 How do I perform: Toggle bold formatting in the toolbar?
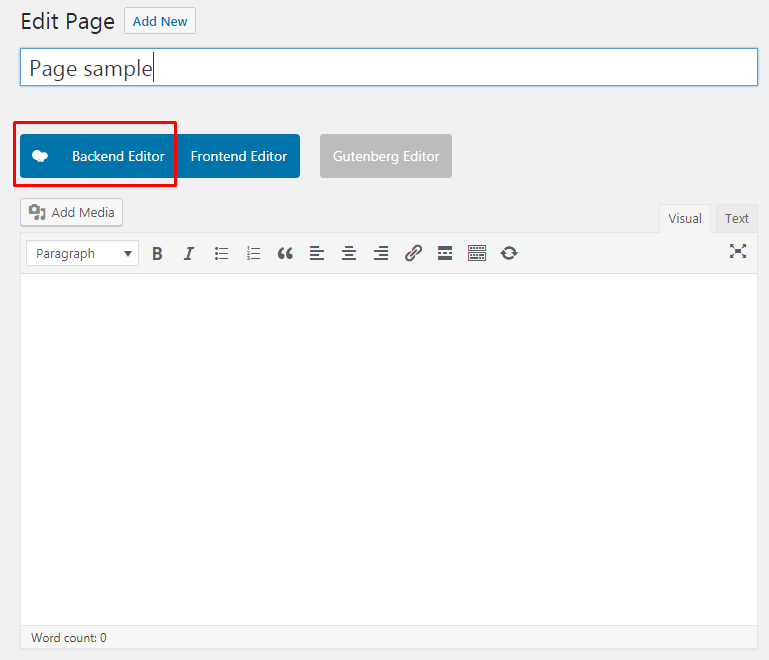tap(157, 254)
